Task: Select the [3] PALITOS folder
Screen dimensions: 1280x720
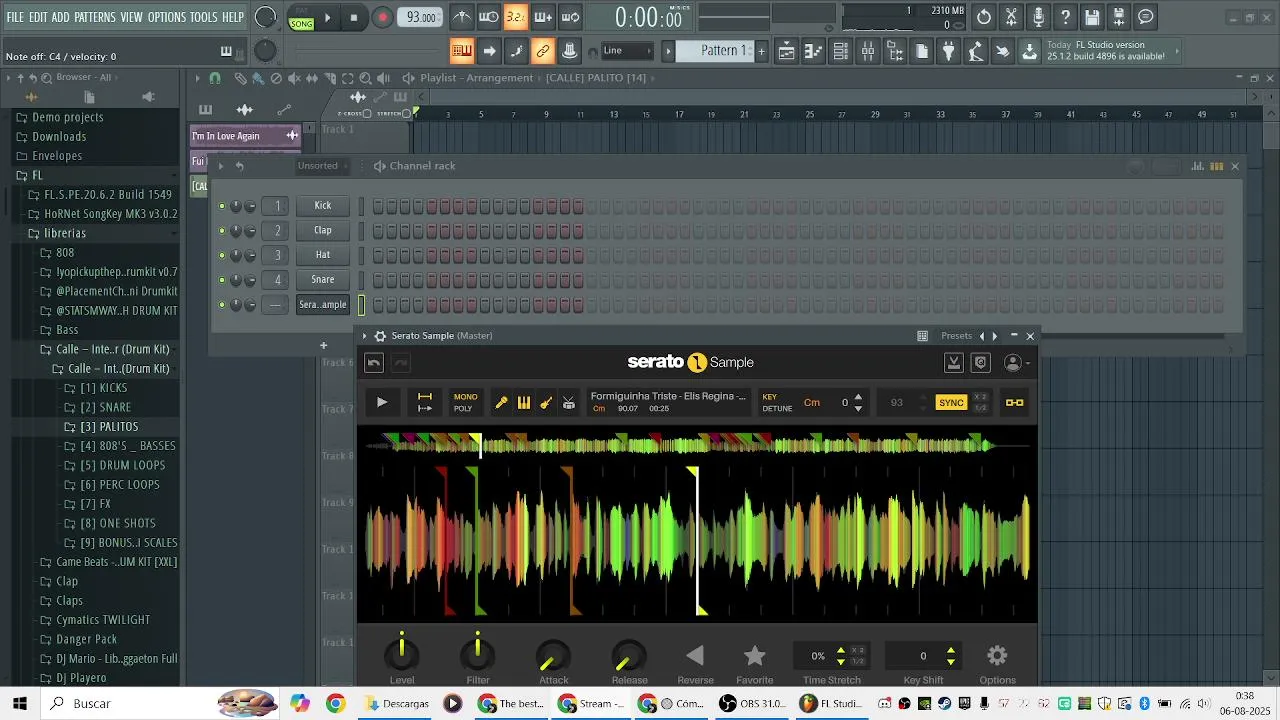Action: tap(108, 426)
